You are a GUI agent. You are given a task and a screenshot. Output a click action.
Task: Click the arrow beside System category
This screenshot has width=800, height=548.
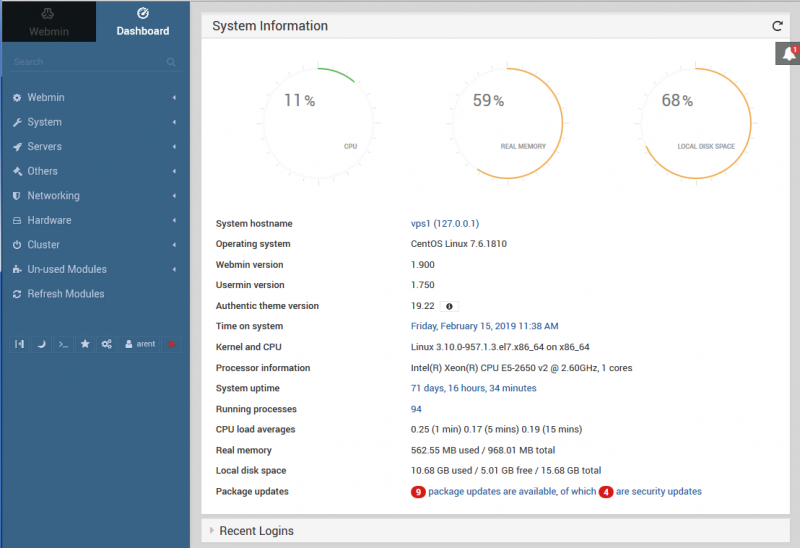pyautogui.click(x=174, y=122)
